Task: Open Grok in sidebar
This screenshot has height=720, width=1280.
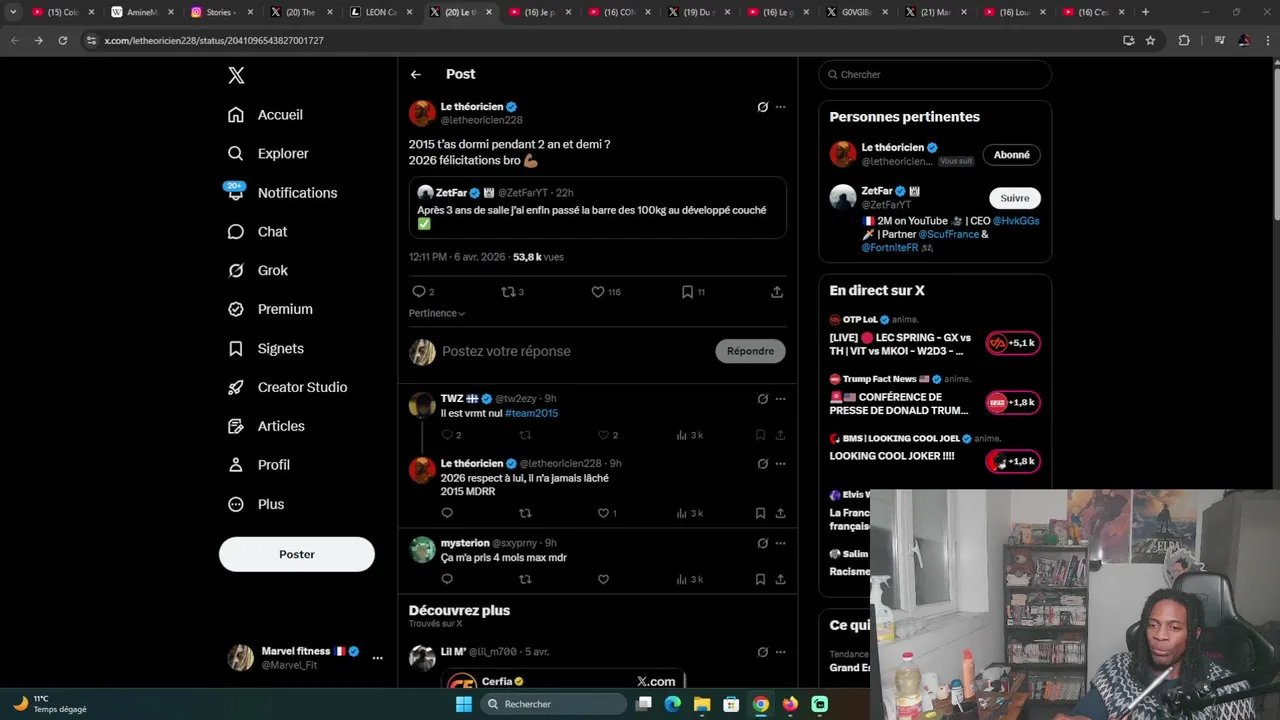Action: 258,271
